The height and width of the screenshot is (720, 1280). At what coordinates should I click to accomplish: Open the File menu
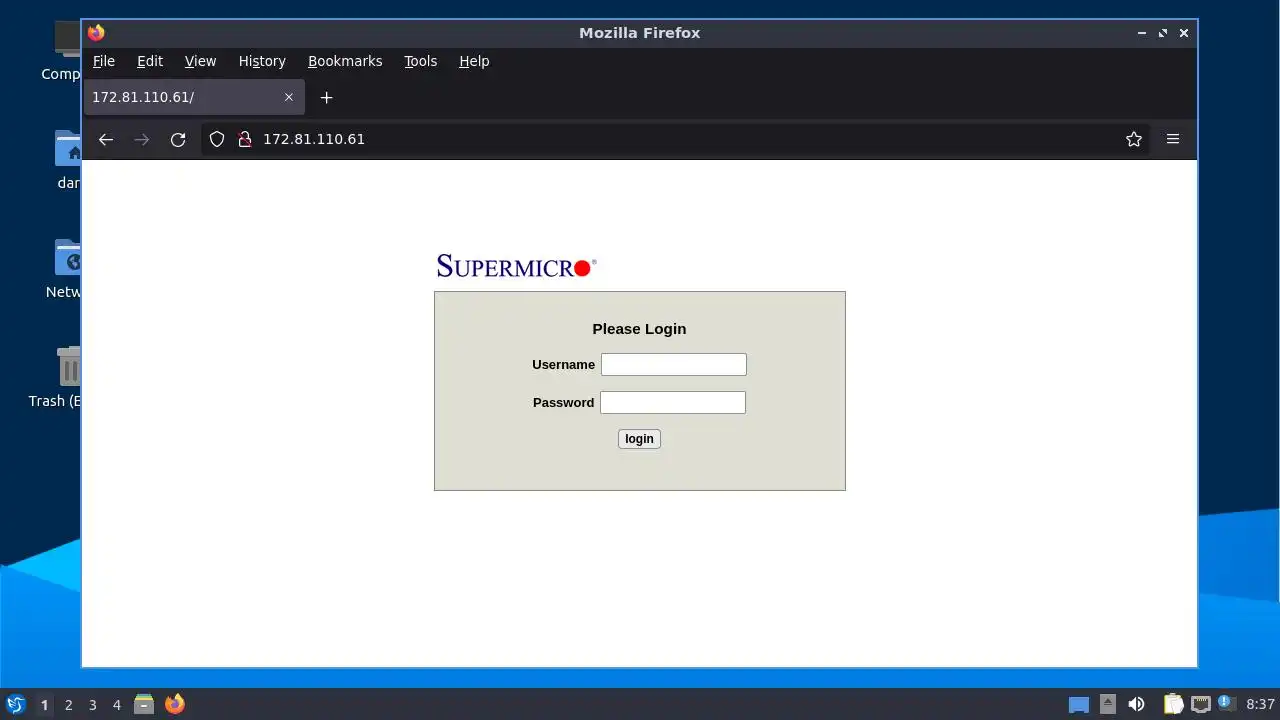point(104,61)
